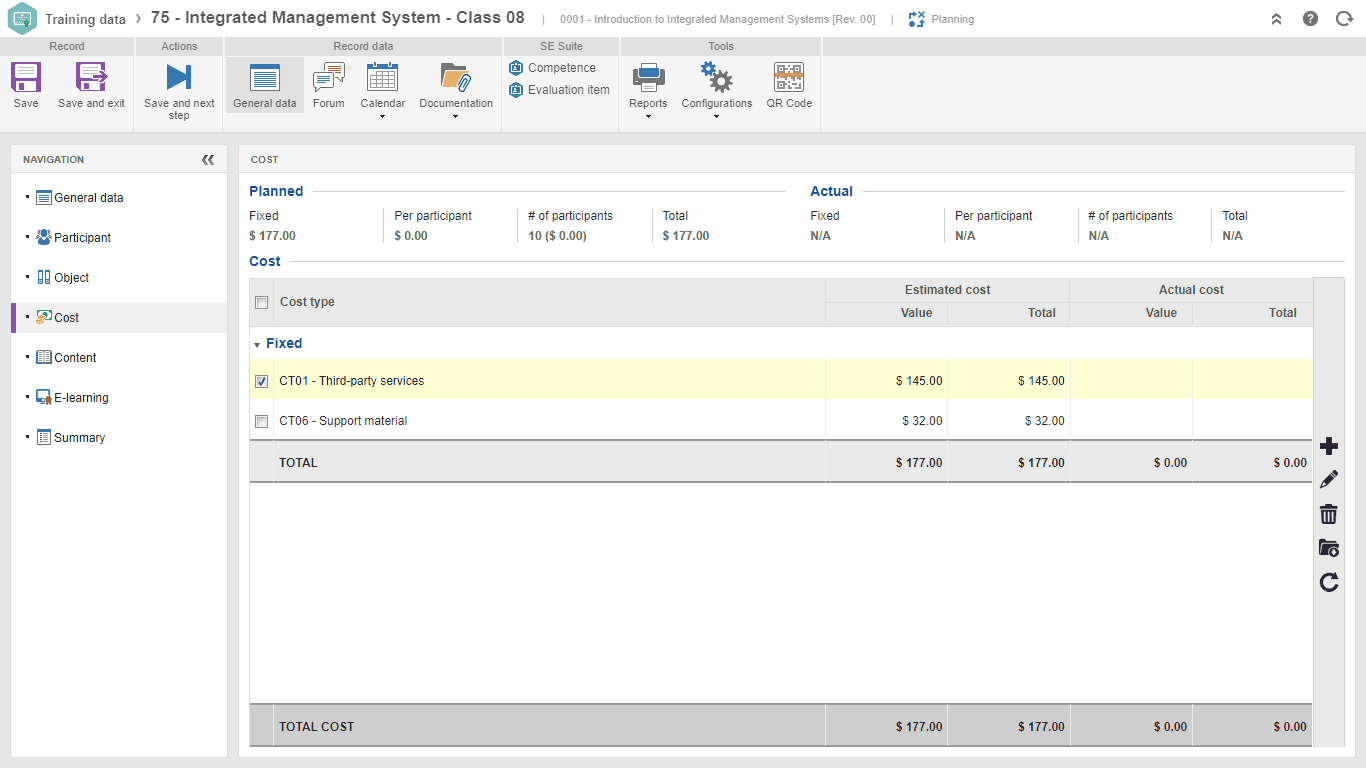This screenshot has width=1366, height=768.
Task: Expand the Calendar dropdown arrow
Action: tap(383, 117)
